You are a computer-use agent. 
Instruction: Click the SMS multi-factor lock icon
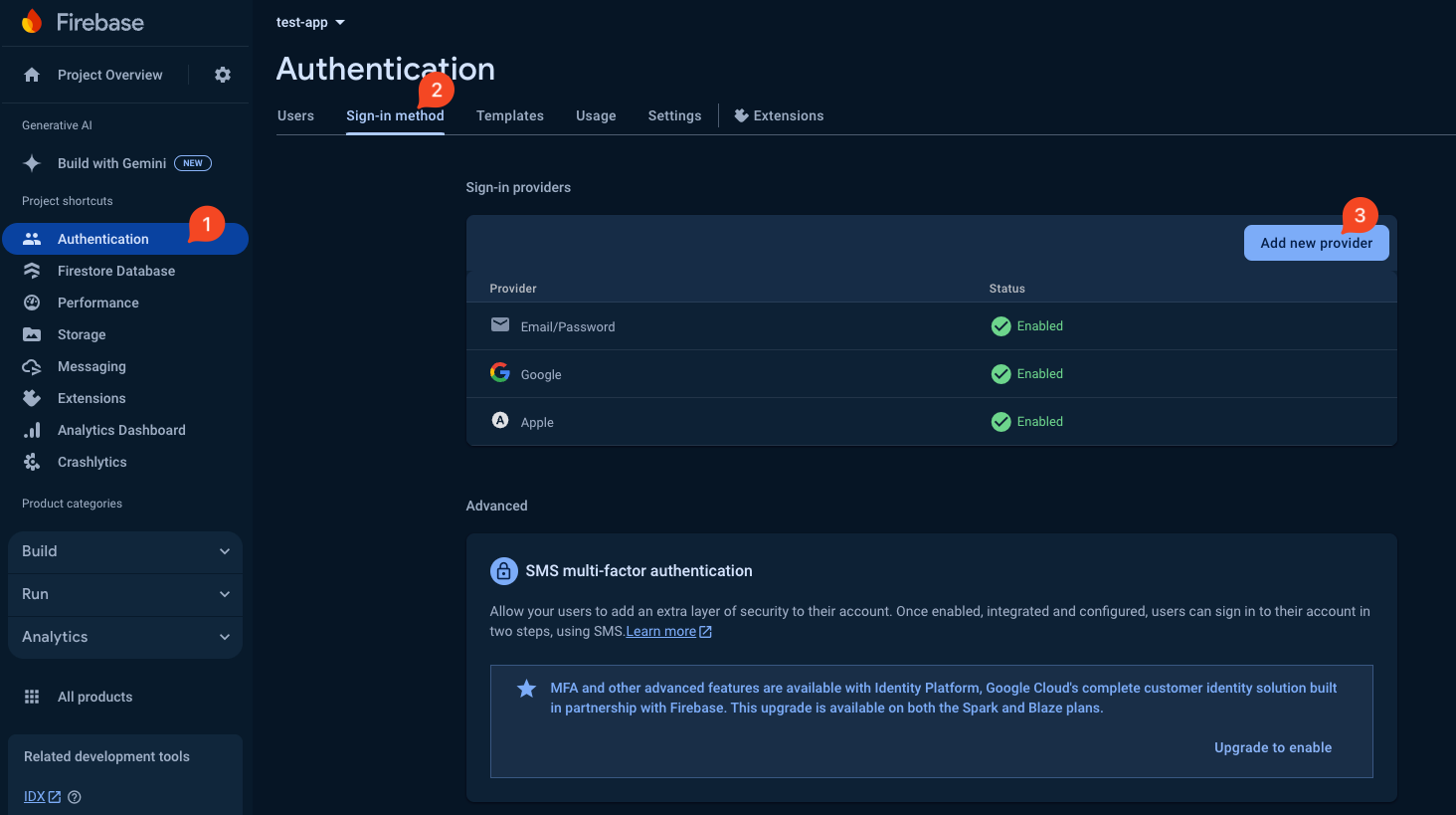[x=503, y=571]
